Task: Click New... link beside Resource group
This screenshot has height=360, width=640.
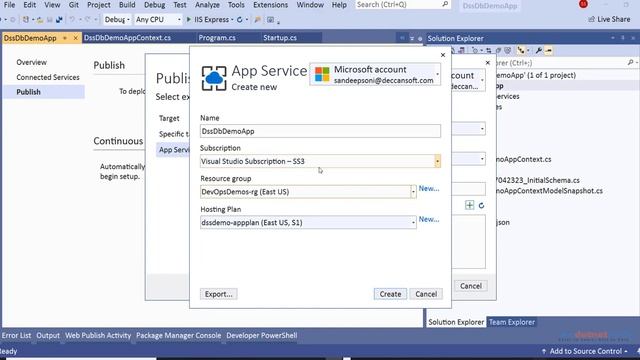Action: tap(429, 189)
